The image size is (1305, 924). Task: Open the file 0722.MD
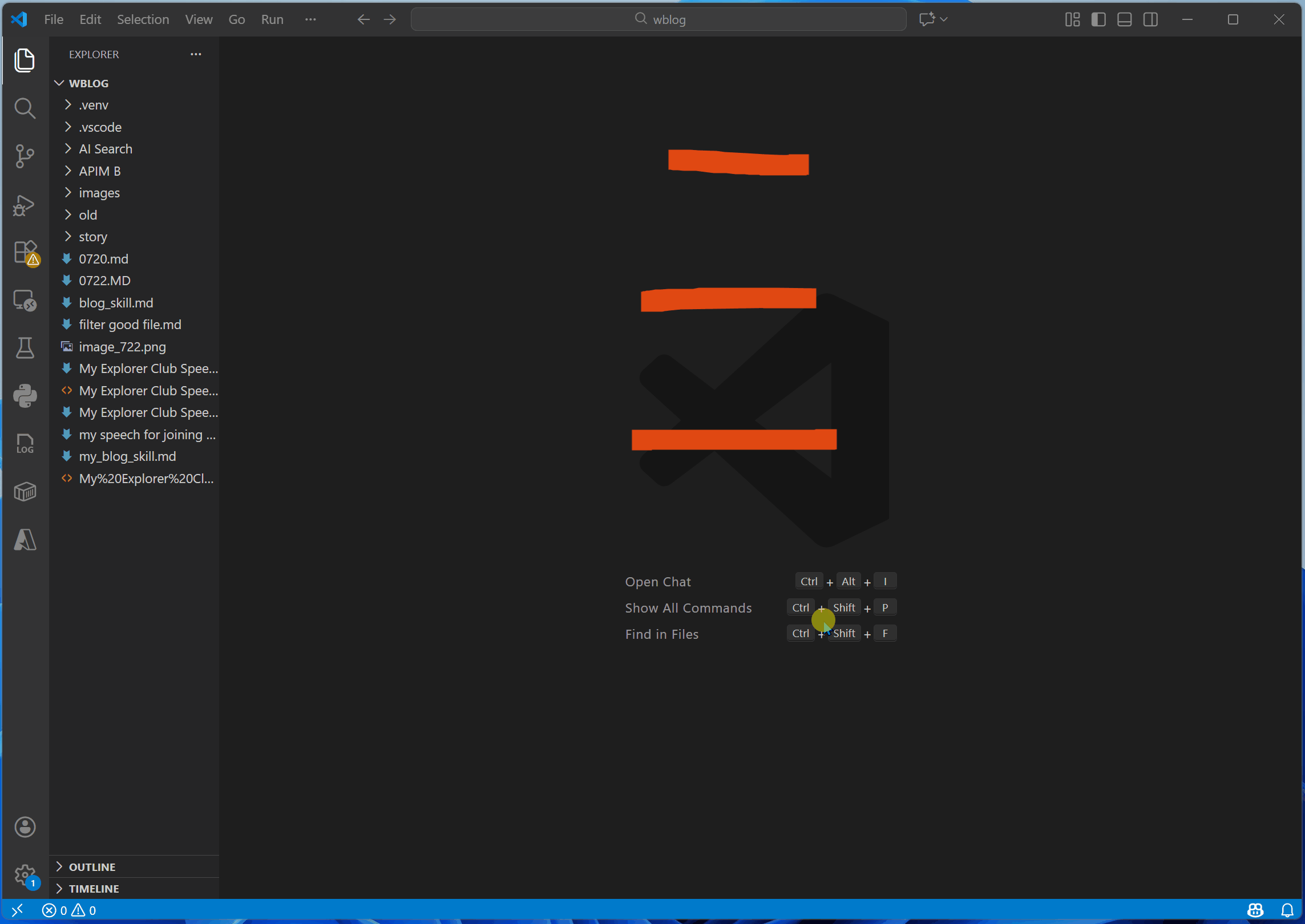click(x=134, y=281)
